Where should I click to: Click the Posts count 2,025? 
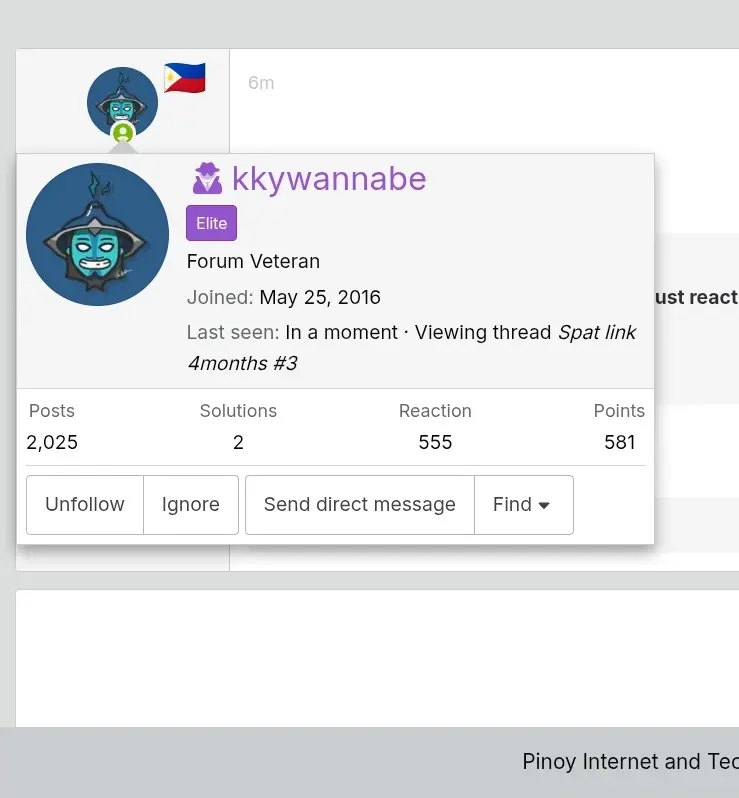coord(52,442)
